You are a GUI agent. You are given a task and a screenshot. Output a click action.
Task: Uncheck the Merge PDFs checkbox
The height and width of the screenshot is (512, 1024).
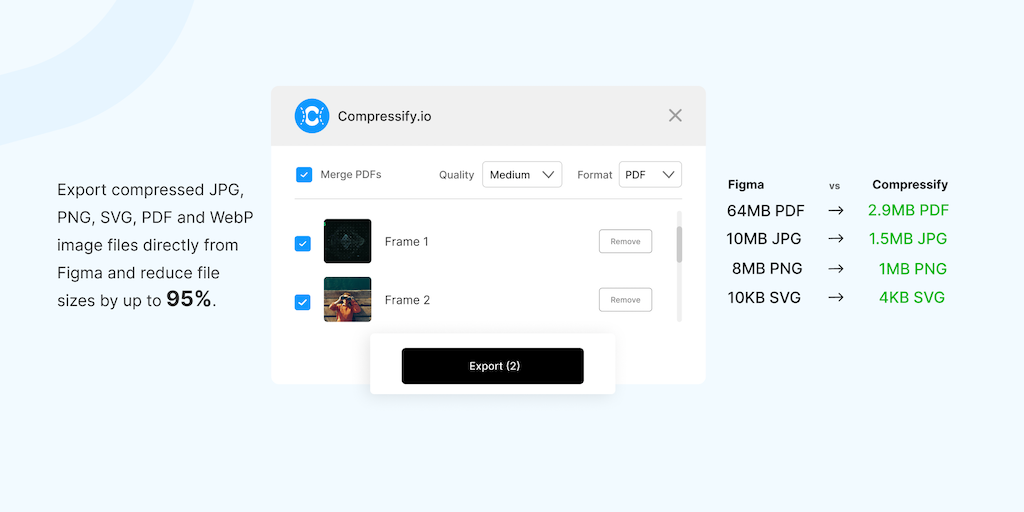coord(304,174)
